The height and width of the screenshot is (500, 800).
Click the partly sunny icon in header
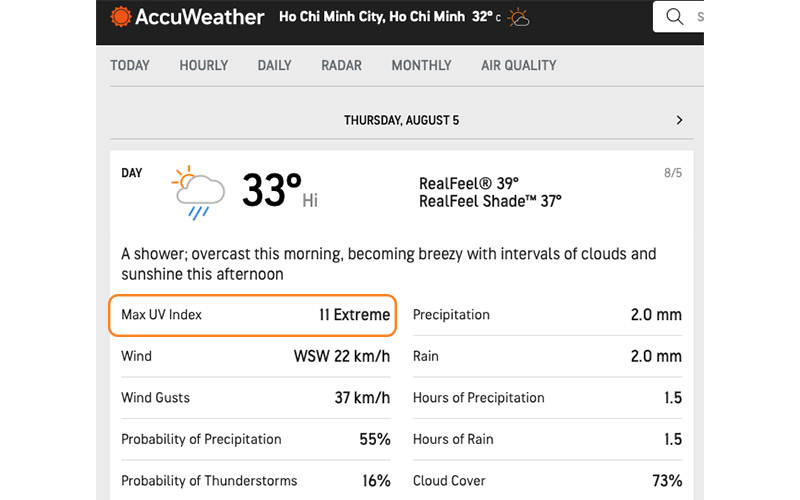click(x=519, y=18)
